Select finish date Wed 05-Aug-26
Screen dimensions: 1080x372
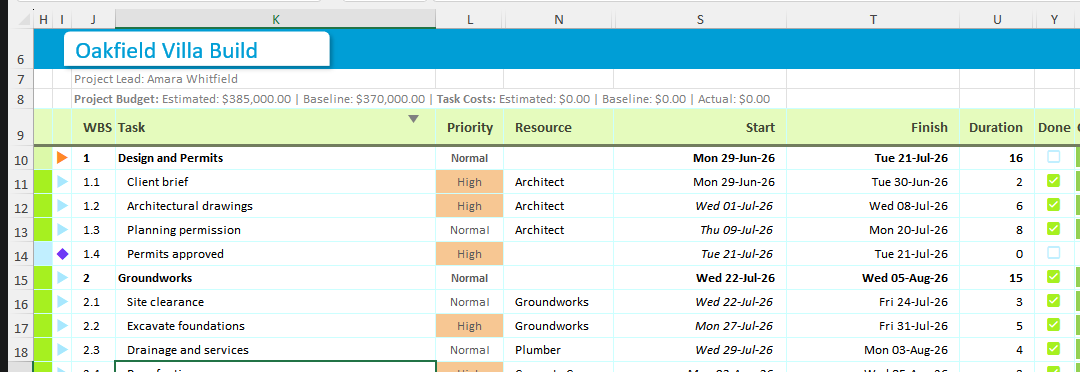coord(873,278)
